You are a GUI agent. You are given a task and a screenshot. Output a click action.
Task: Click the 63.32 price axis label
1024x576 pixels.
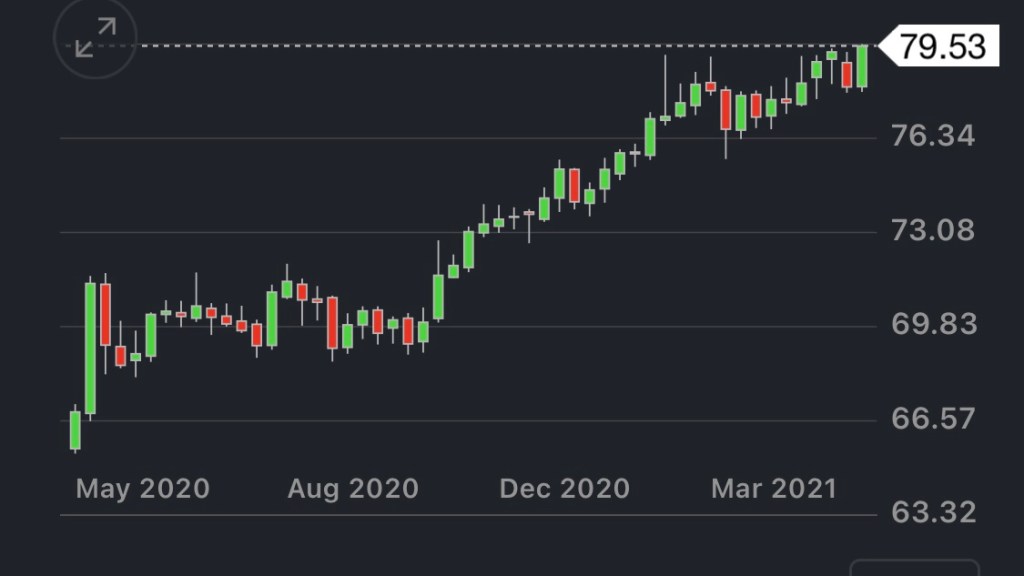tap(933, 513)
